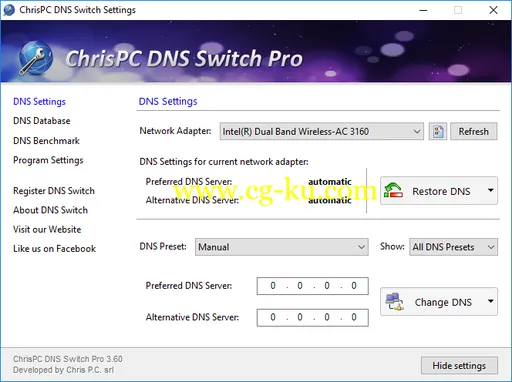Click the Hide settings button
This screenshot has width=512, height=382.
[459, 366]
